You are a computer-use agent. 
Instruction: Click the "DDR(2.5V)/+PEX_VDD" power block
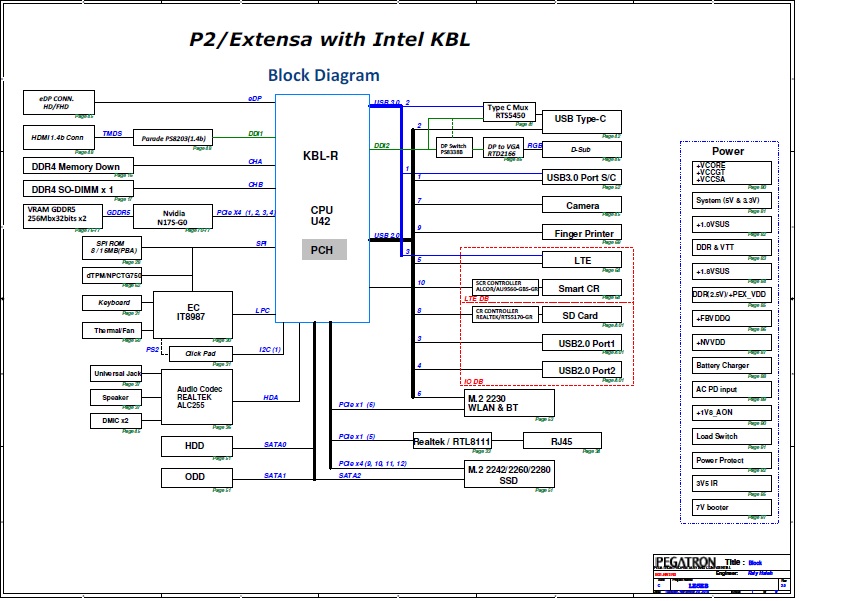(x=732, y=295)
